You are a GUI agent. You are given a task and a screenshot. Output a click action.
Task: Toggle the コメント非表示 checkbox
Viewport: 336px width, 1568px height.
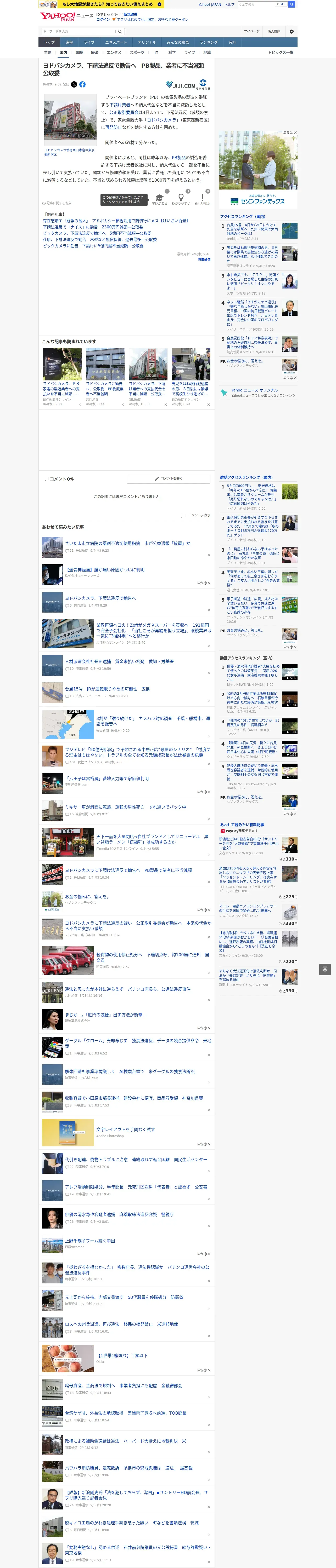183,516
